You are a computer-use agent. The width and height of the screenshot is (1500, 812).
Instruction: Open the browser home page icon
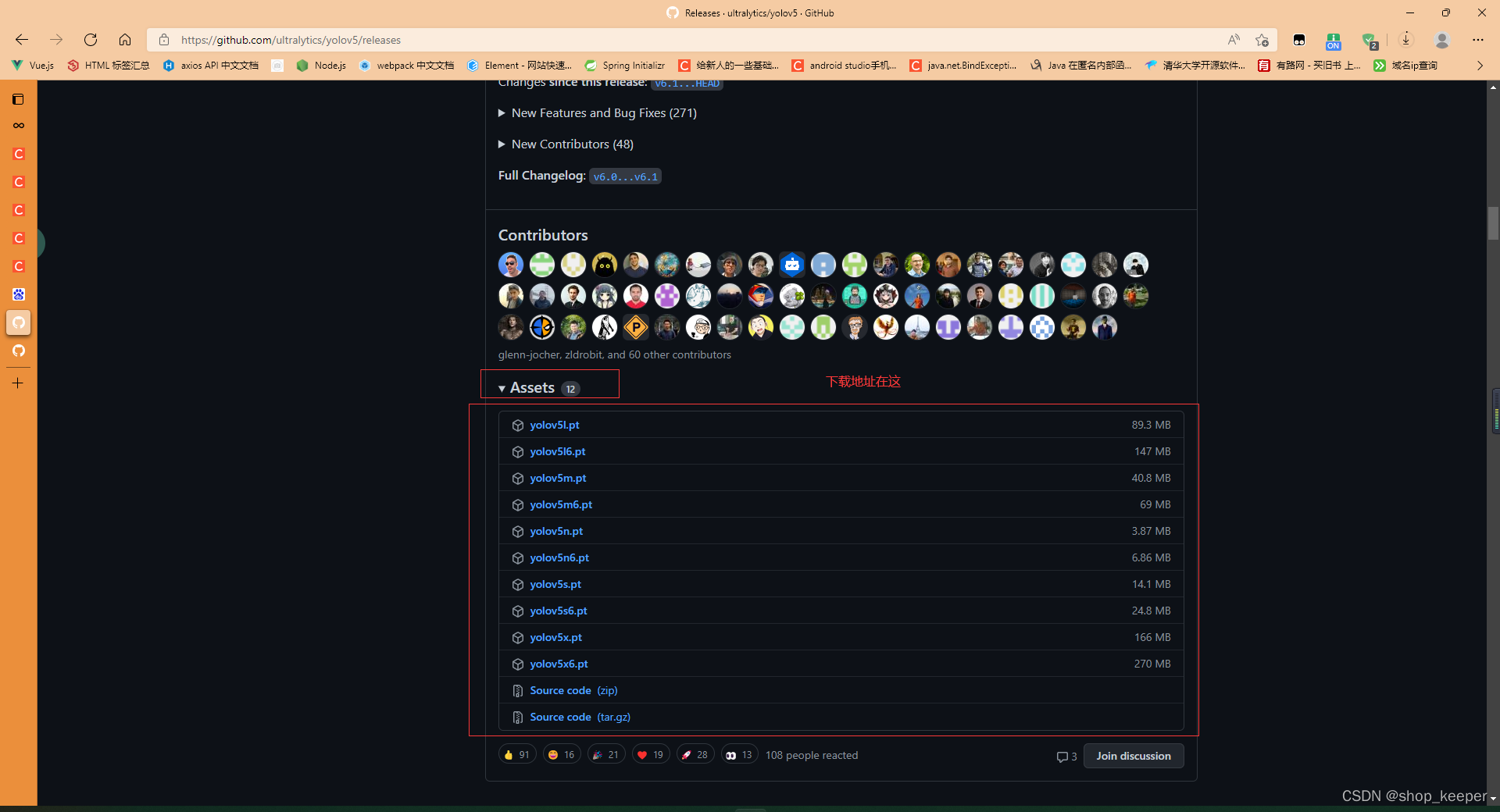click(125, 40)
